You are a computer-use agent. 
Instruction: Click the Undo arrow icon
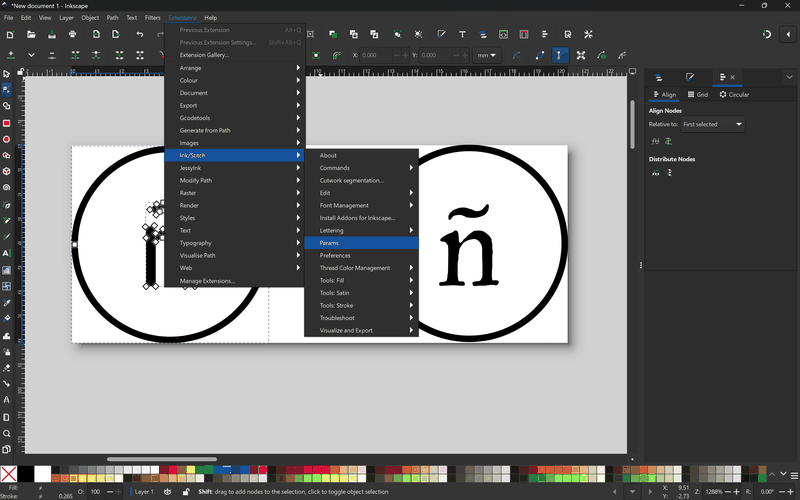[140, 34]
